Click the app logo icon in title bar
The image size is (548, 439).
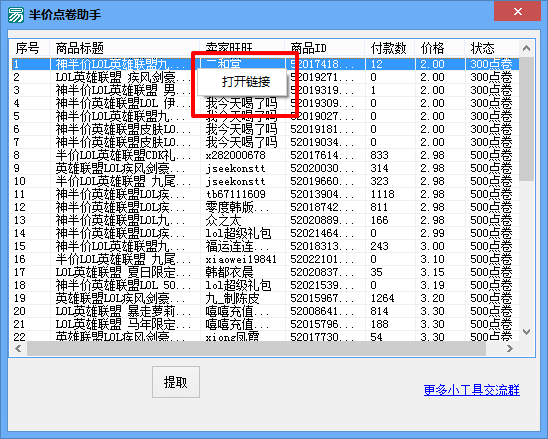pyautogui.click(x=16, y=15)
